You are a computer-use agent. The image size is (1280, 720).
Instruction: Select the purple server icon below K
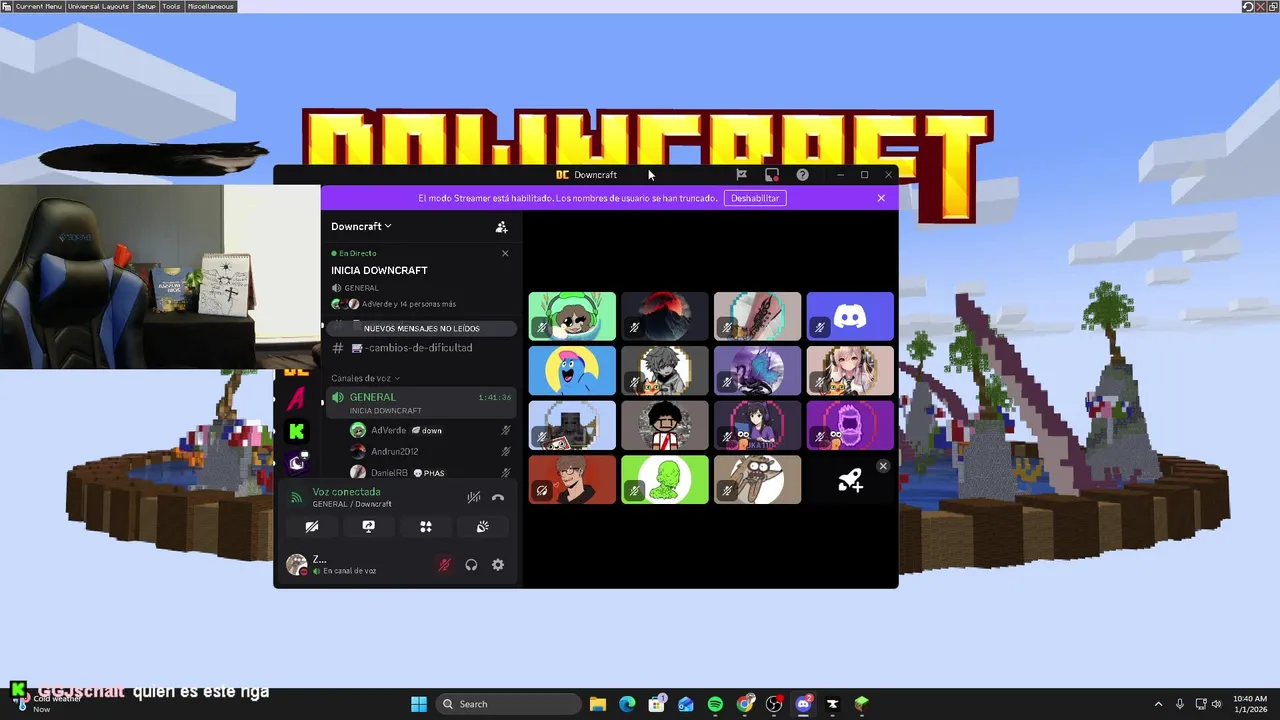297,462
